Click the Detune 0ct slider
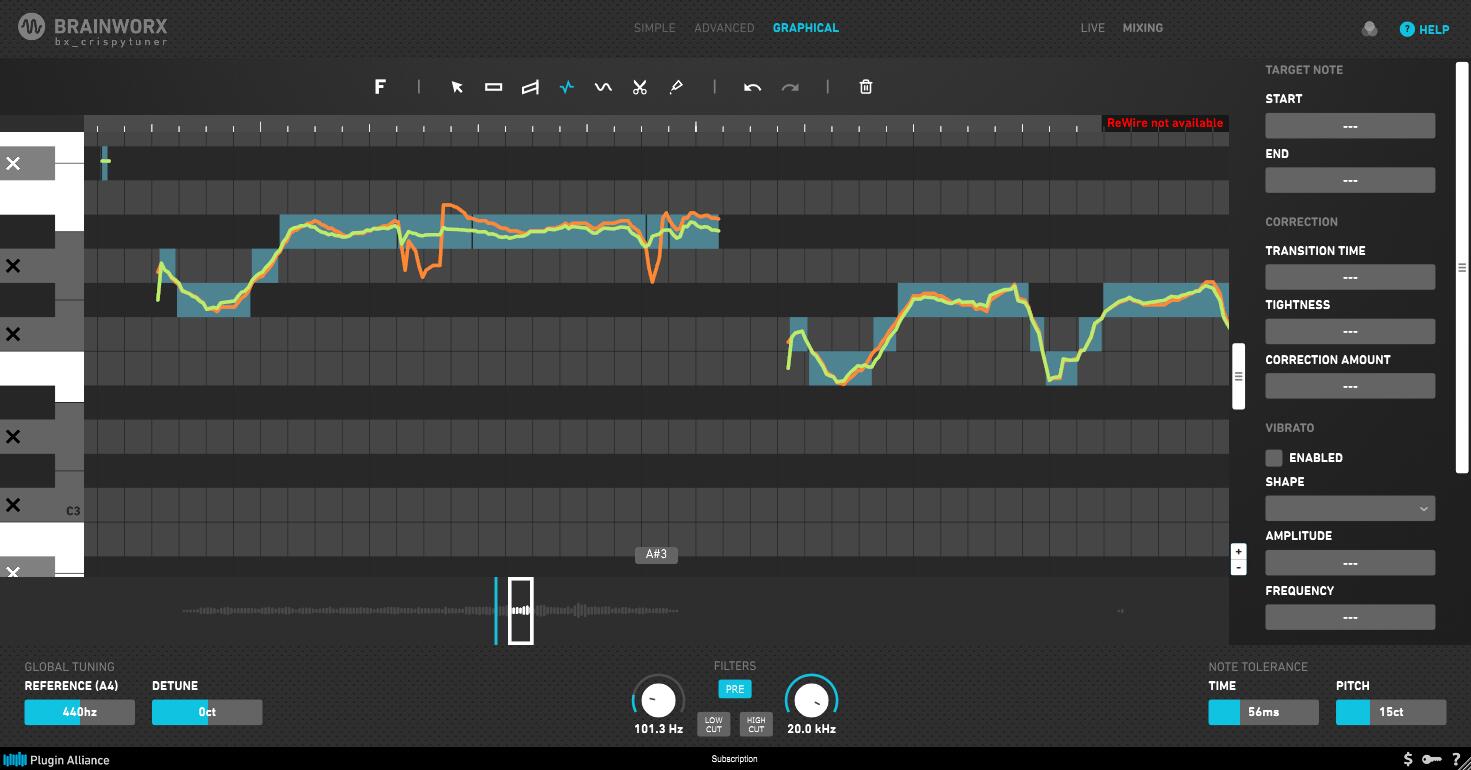The image size is (1471, 770). pyautogui.click(x=207, y=712)
